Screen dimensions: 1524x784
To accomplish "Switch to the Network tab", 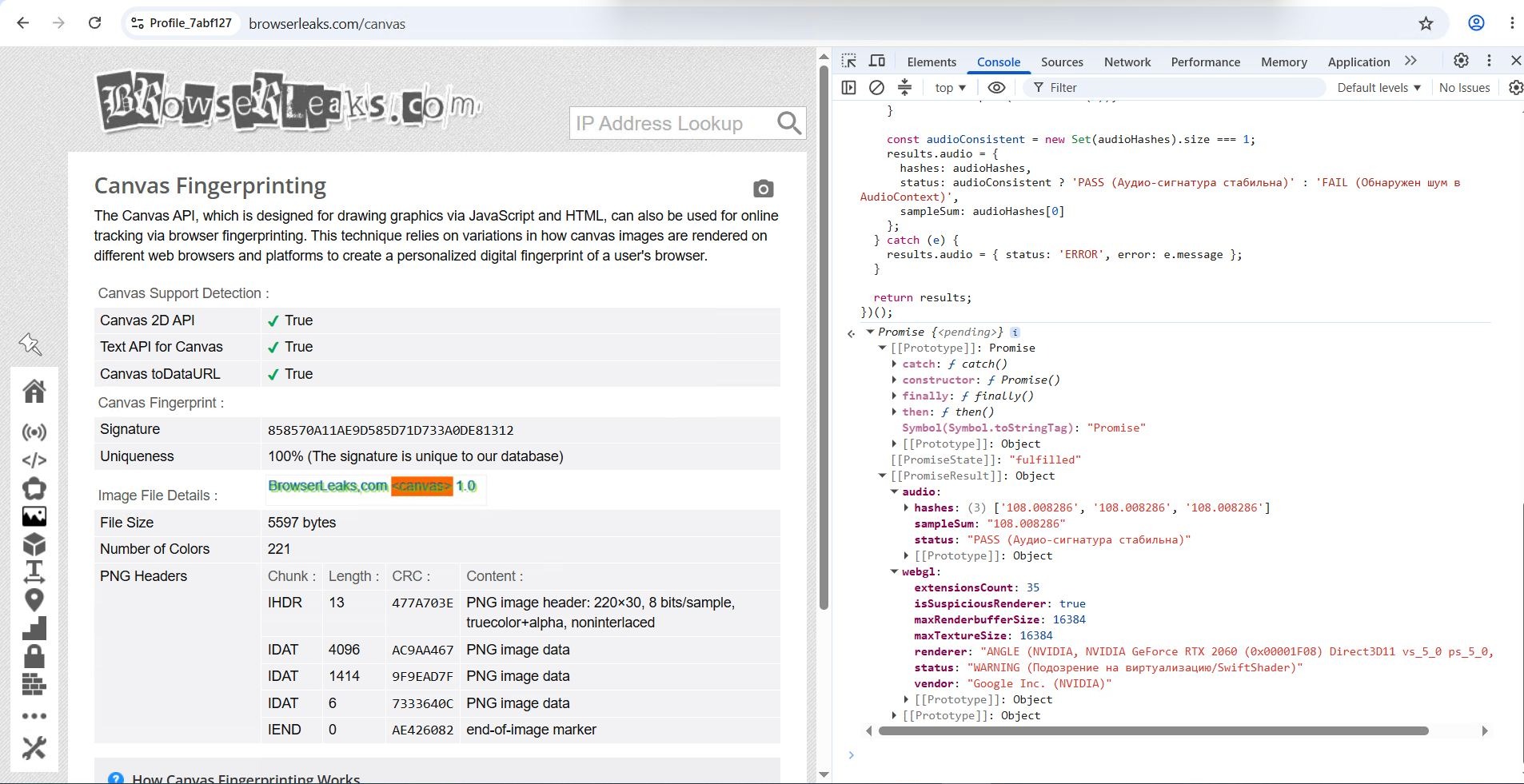I will click(x=1127, y=62).
